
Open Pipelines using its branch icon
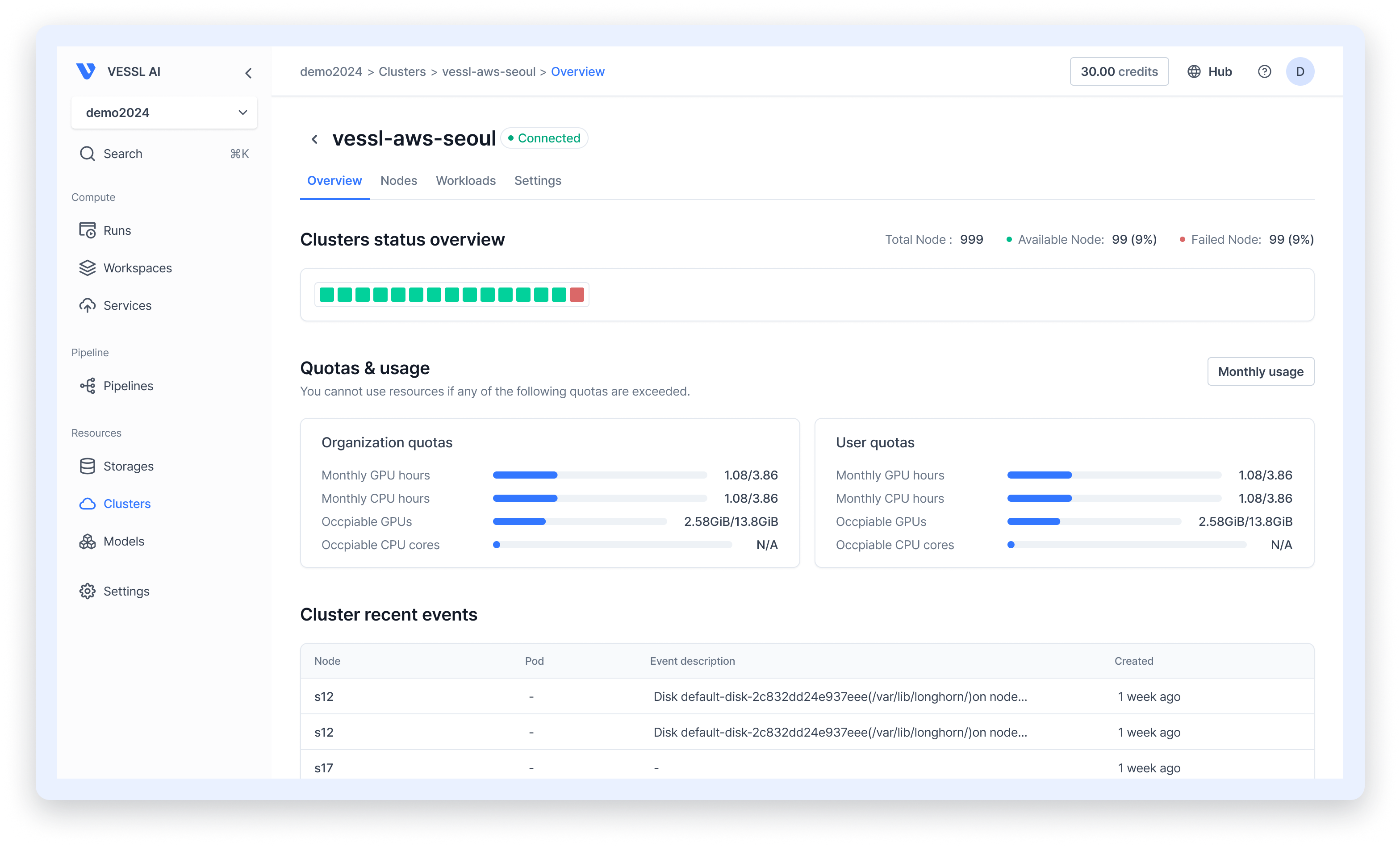tap(87, 386)
